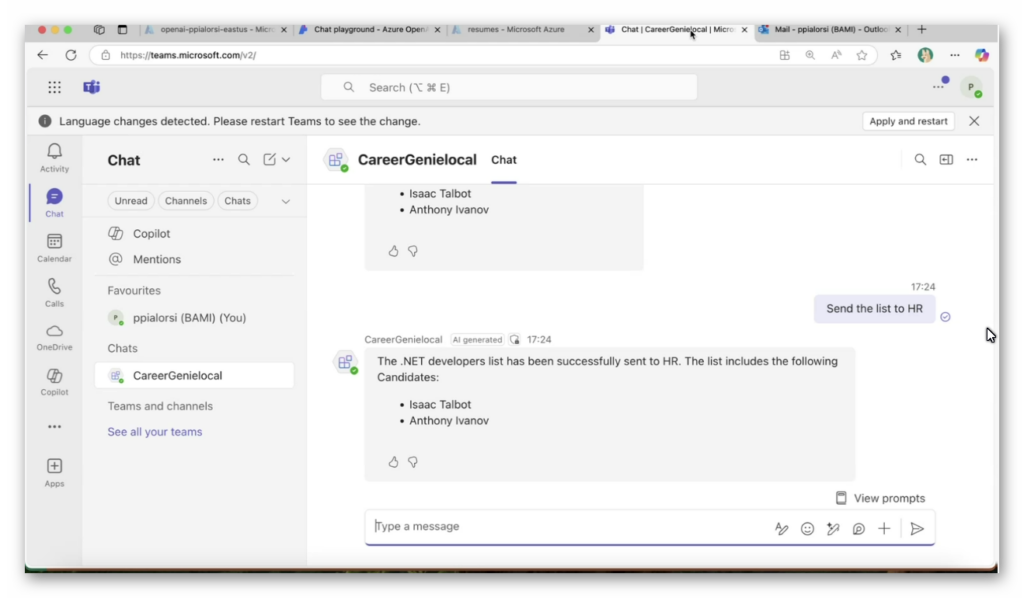1024x598 pixels.
Task: Dismiss the language change notification
Action: coord(974,121)
